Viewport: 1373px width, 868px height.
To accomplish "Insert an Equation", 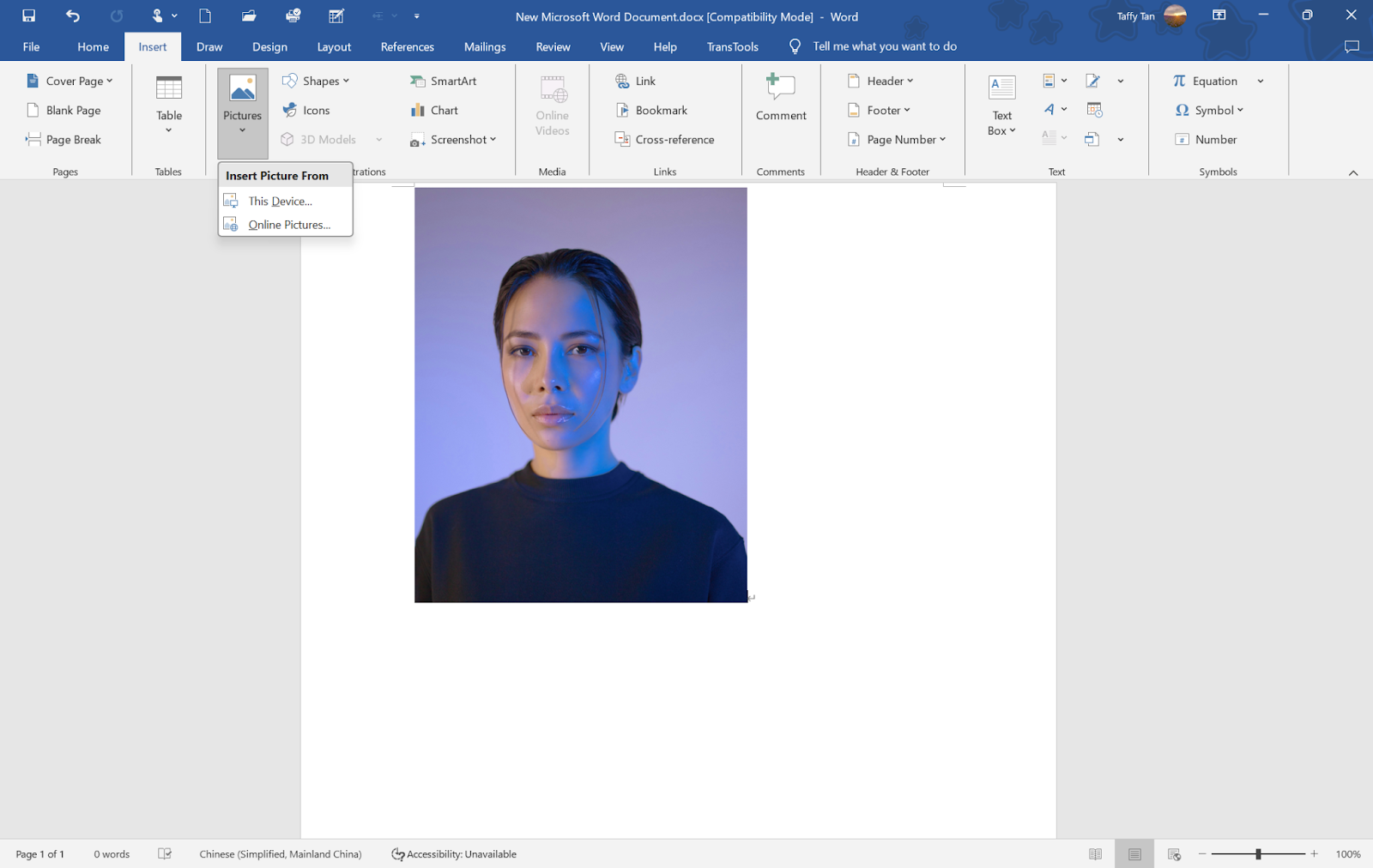I will coord(1205,81).
